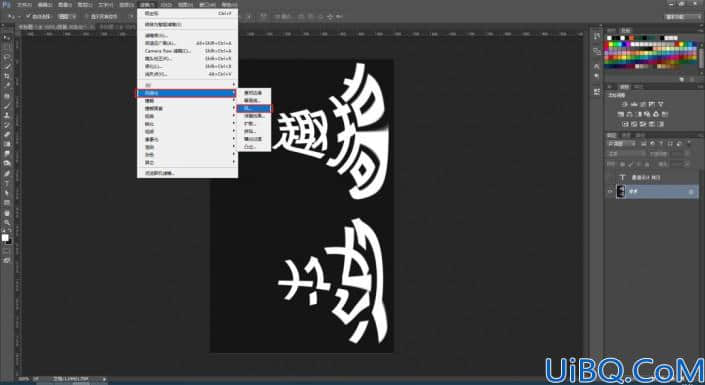
Task: Select the Gradient tool
Action: click(7, 144)
